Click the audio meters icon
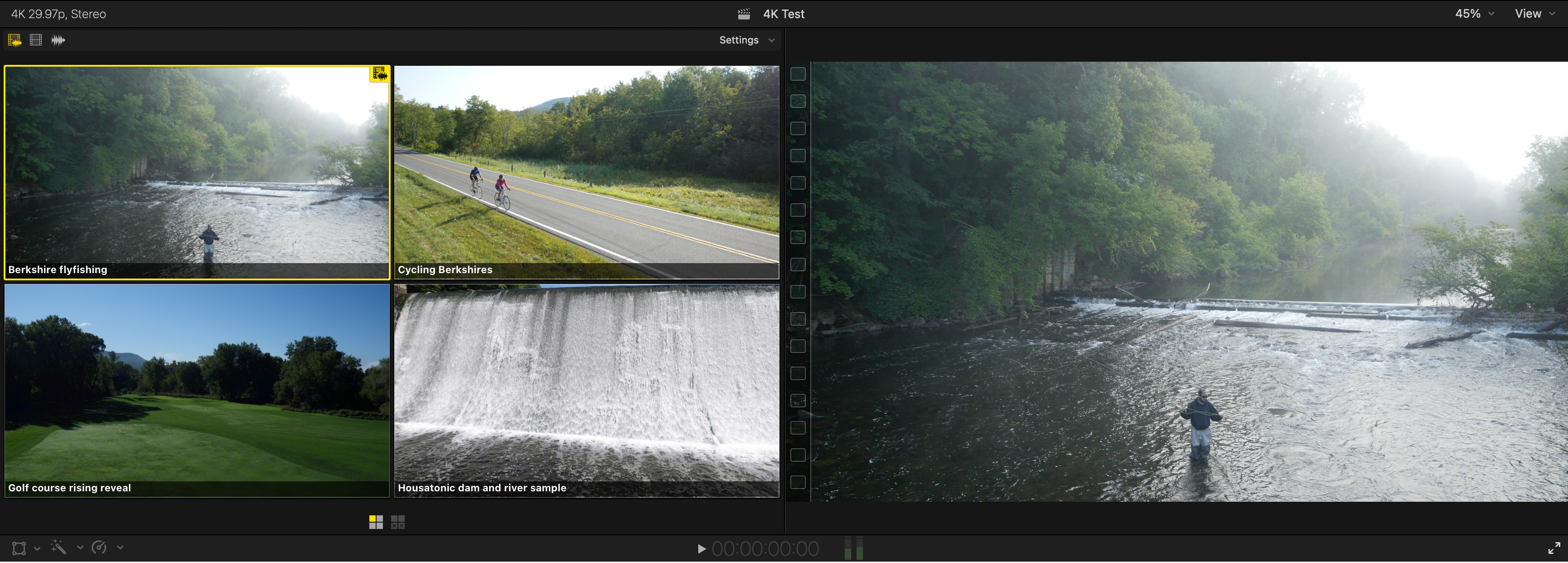The width and height of the screenshot is (1568, 563). pos(853,548)
